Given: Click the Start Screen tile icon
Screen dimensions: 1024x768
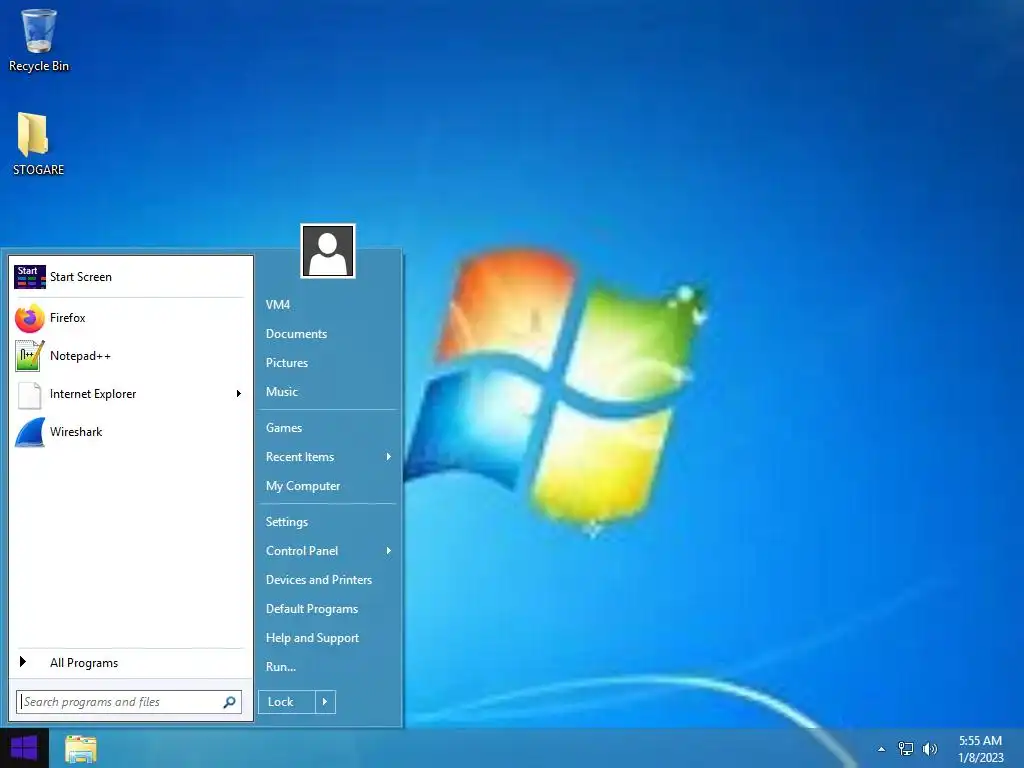Looking at the screenshot, I should coord(30,277).
